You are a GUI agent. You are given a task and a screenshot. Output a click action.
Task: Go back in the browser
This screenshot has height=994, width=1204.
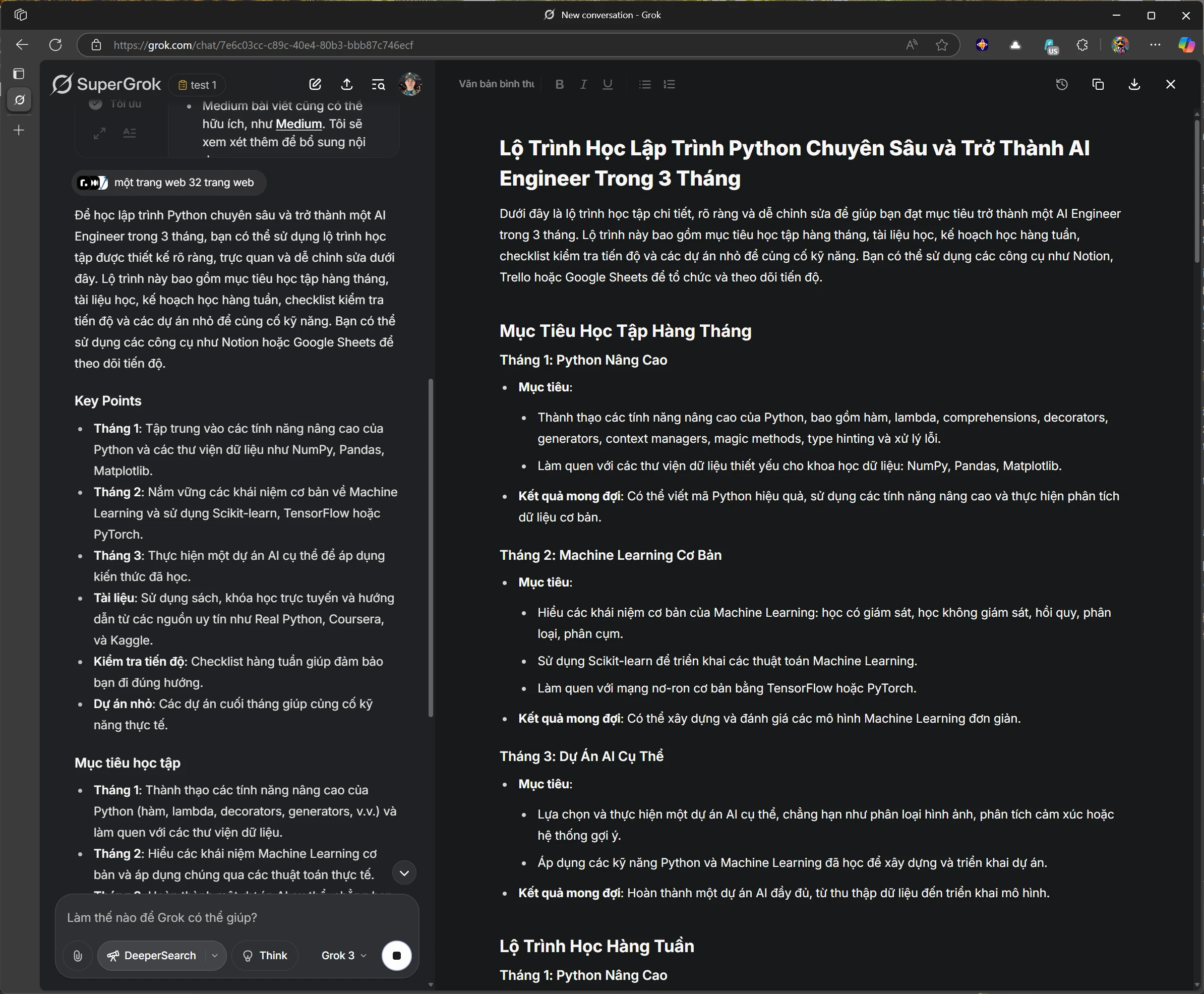tap(22, 45)
